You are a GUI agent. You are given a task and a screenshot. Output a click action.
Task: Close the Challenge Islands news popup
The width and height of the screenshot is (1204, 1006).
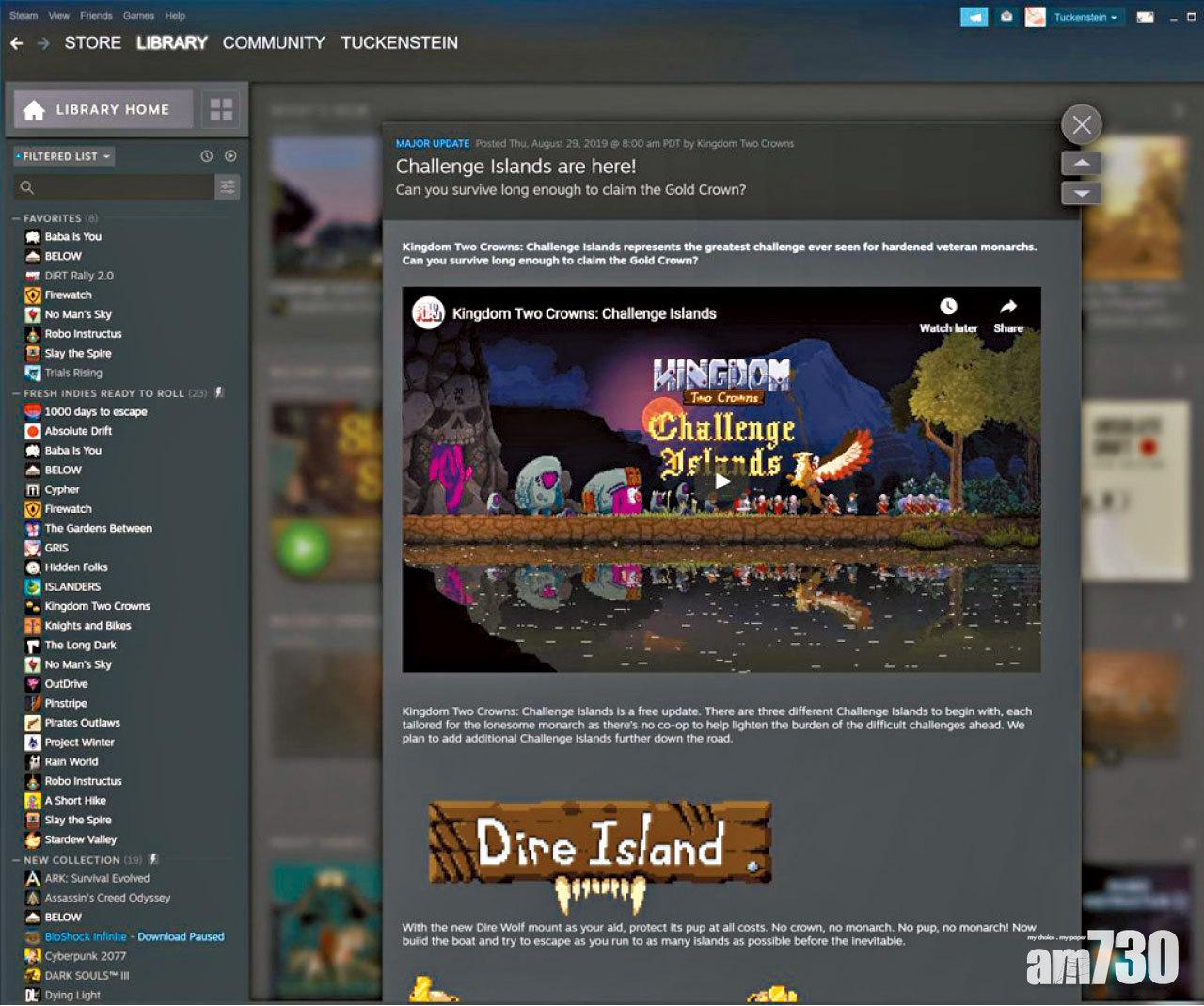[x=1082, y=124]
